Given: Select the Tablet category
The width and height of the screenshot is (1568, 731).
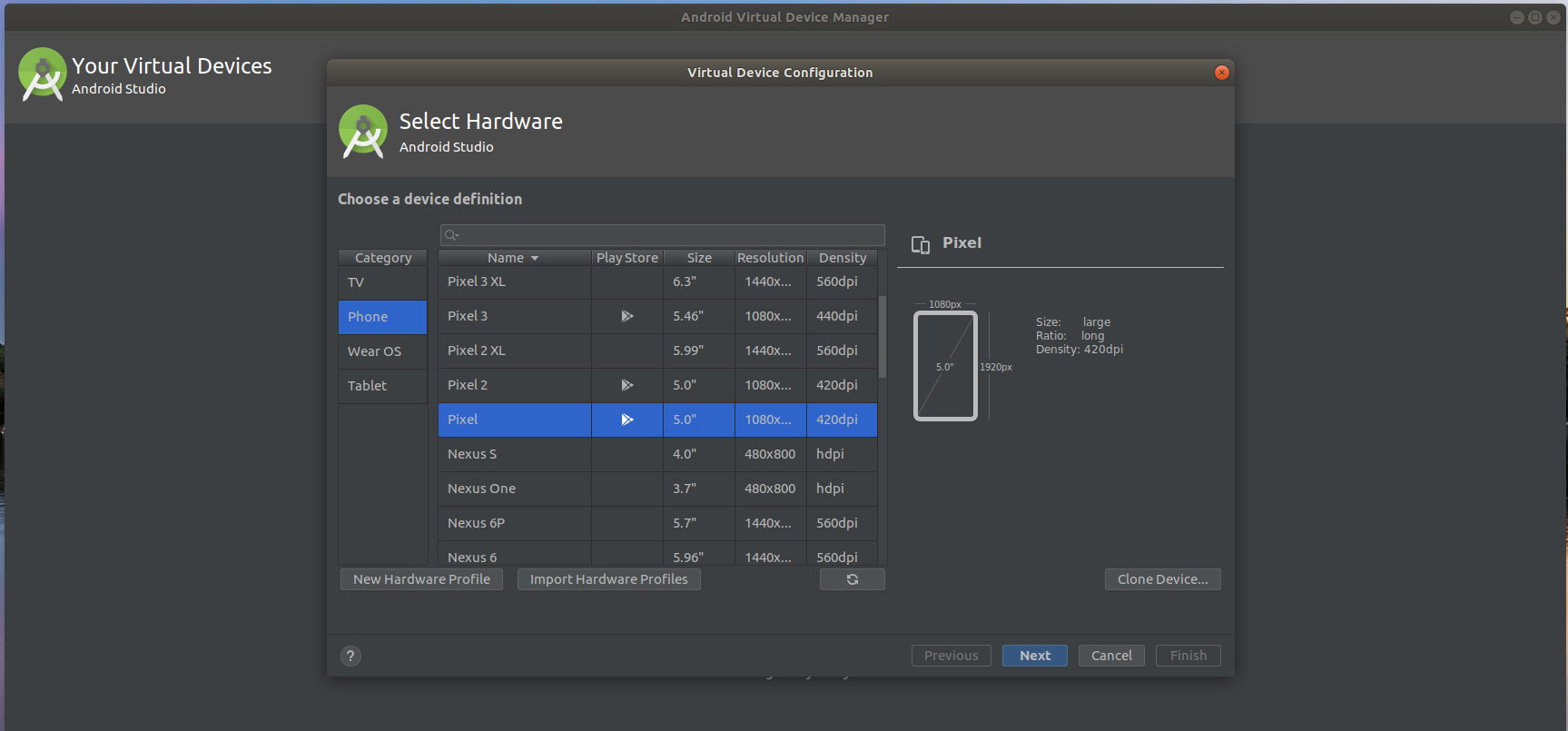Looking at the screenshot, I should 382,386.
